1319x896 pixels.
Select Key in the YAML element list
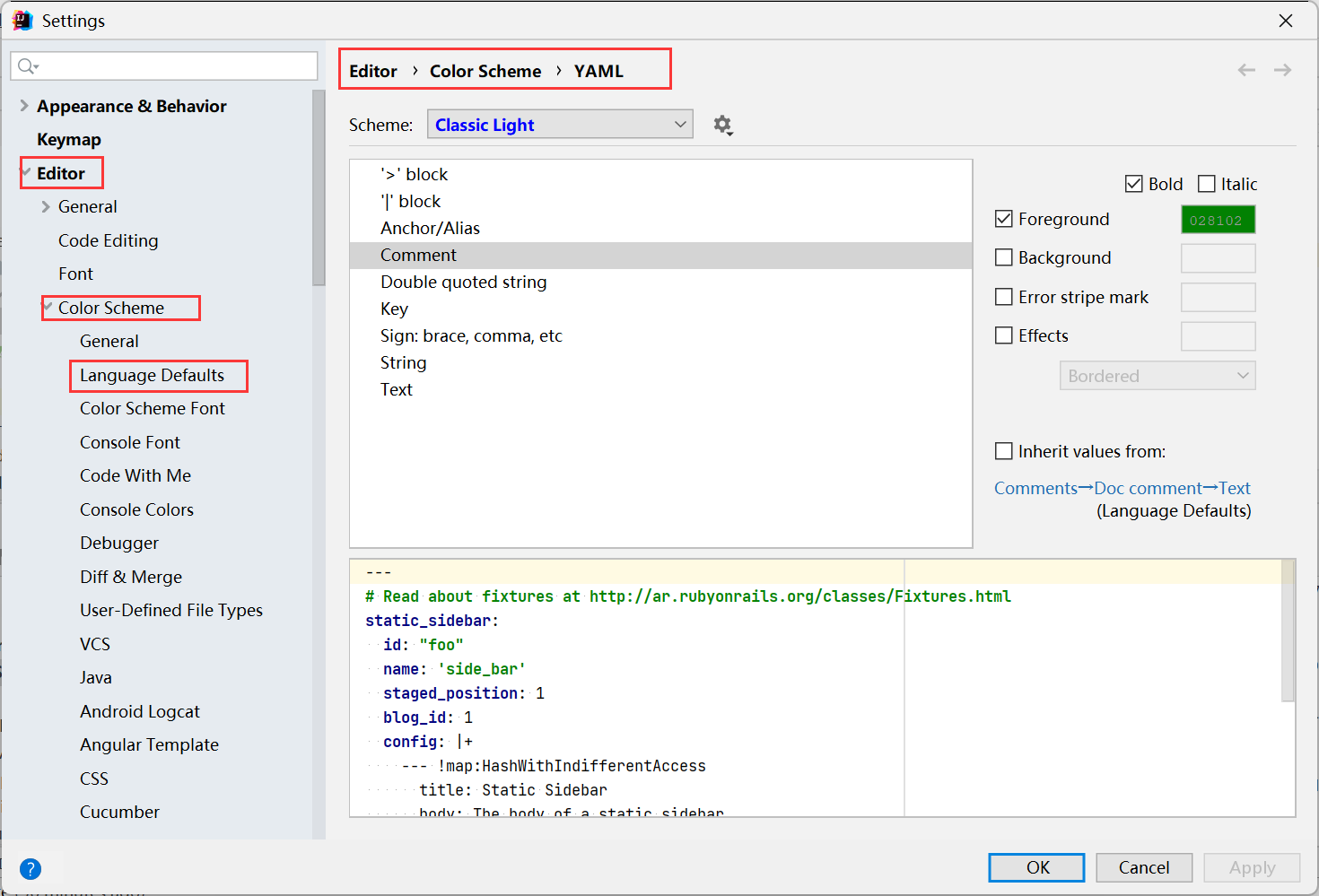pos(394,309)
